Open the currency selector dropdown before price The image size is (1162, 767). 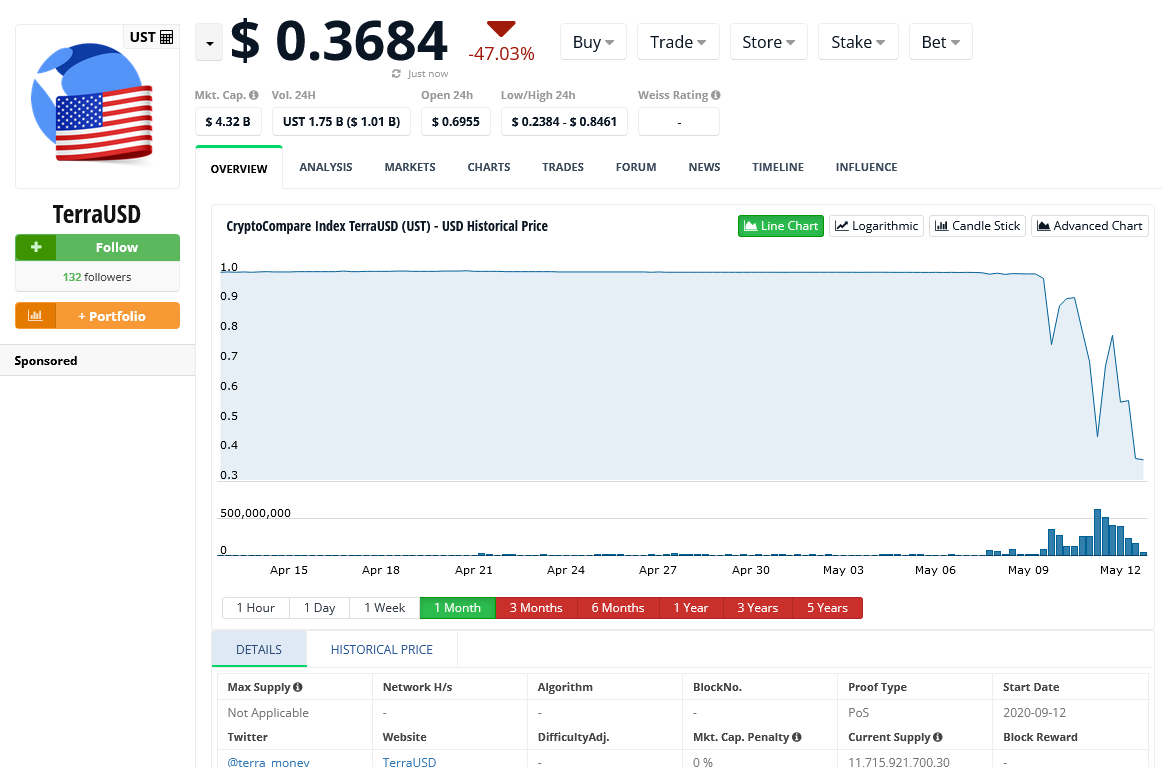(209, 43)
